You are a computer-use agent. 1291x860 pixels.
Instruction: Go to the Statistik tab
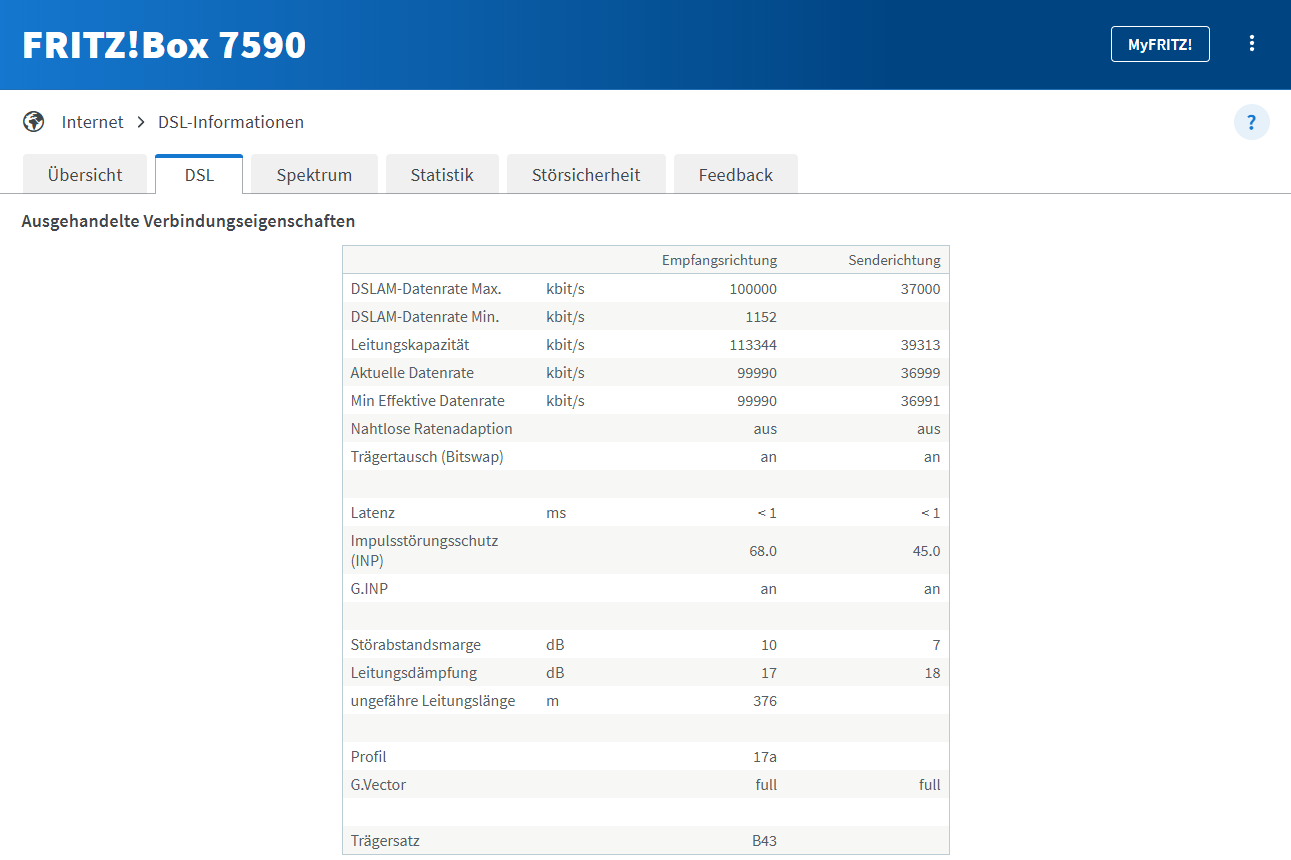442,175
